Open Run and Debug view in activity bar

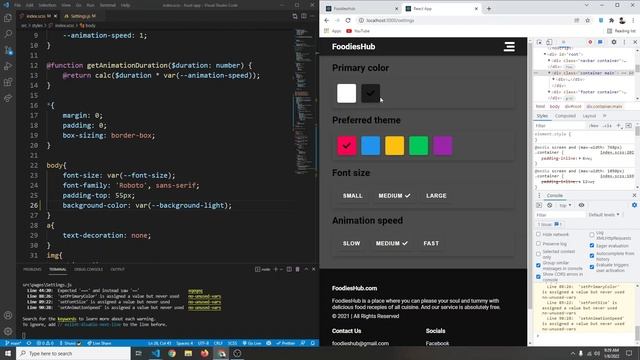click(x=8, y=66)
